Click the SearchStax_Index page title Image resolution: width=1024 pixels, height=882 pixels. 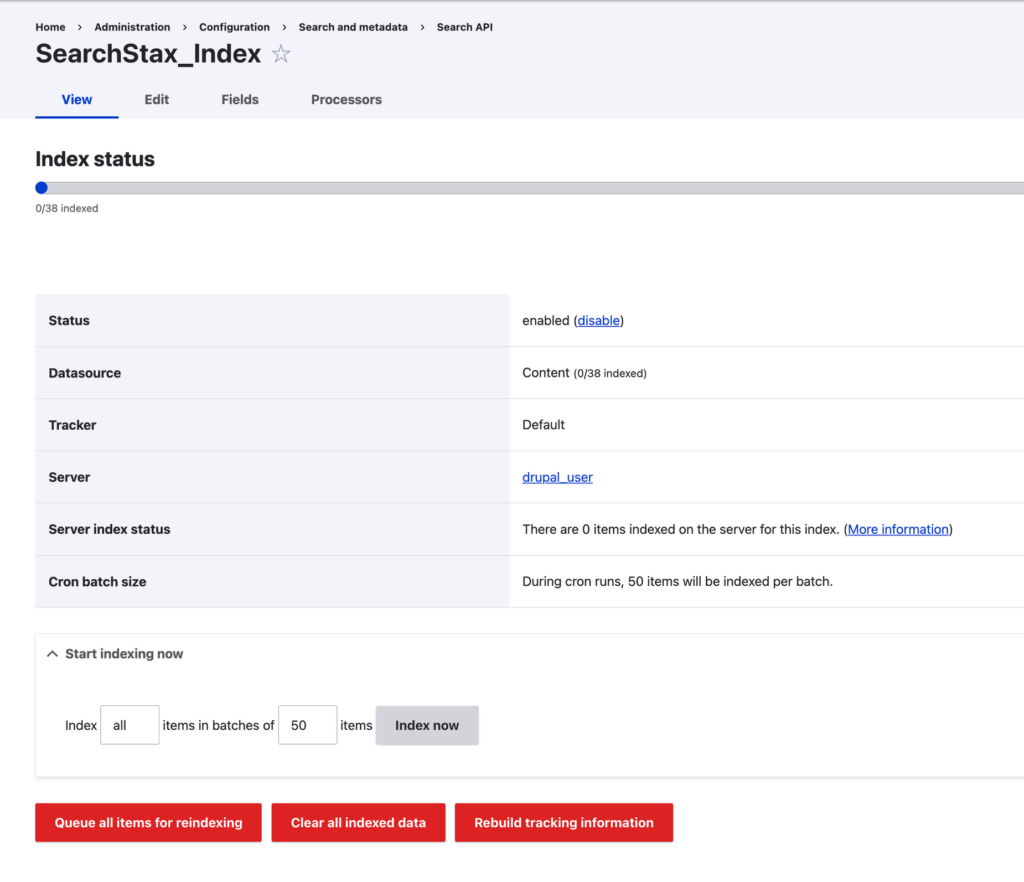[148, 54]
